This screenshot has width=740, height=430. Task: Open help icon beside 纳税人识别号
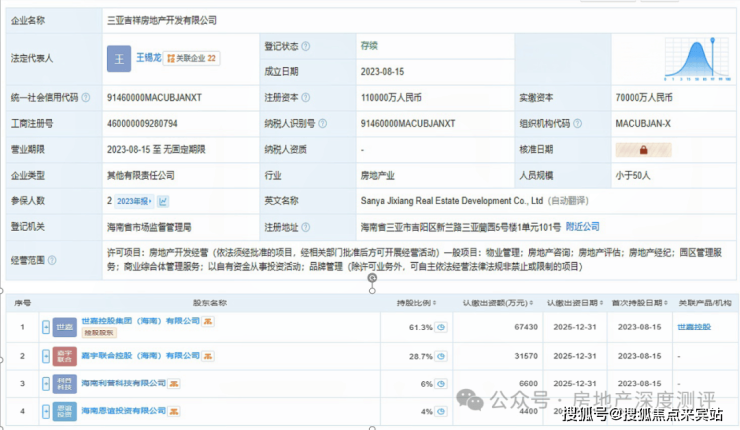[x=322, y=124]
